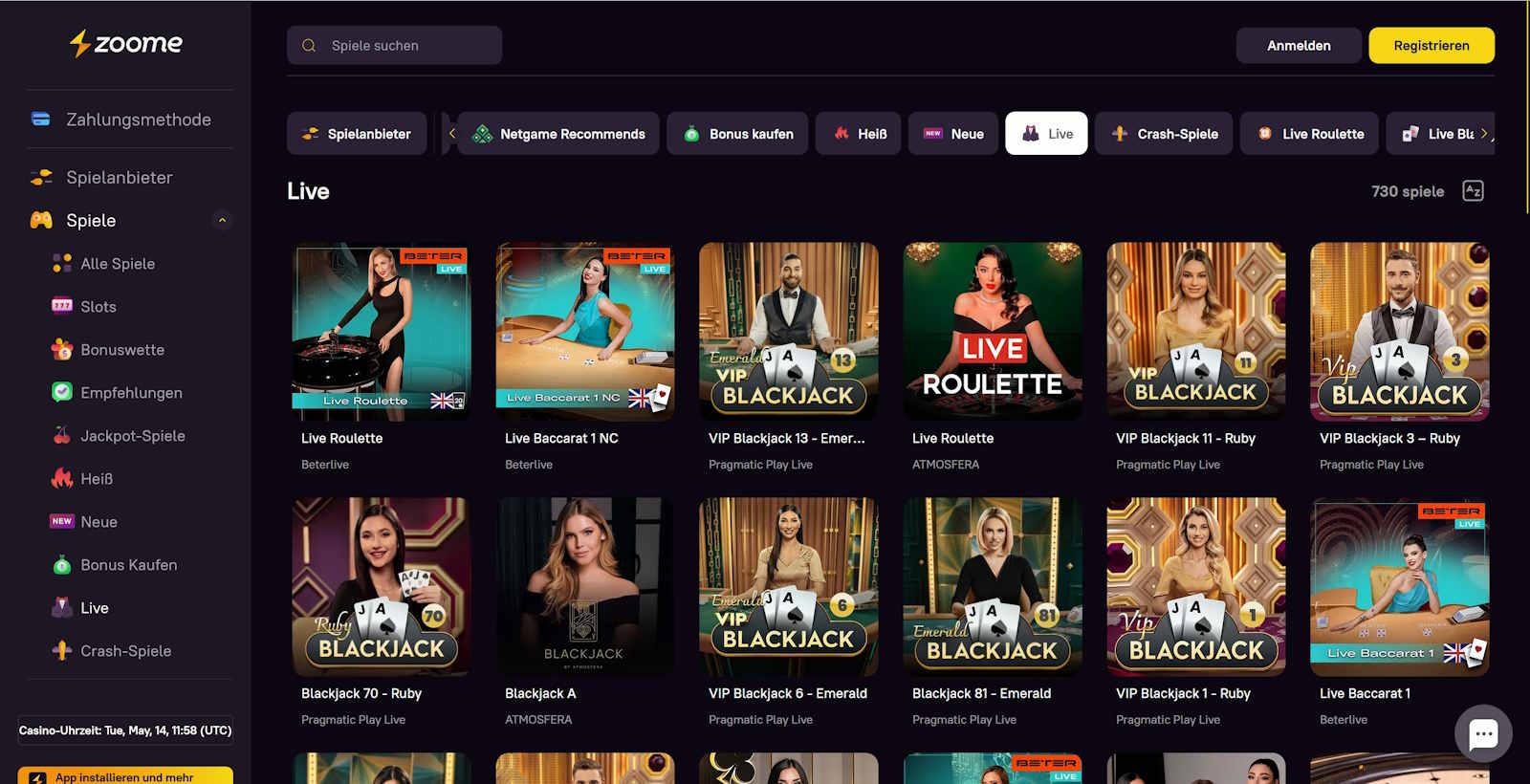Screen dimensions: 1530x784
Task: Click the A-Z sort icon
Action: pos(1473,191)
